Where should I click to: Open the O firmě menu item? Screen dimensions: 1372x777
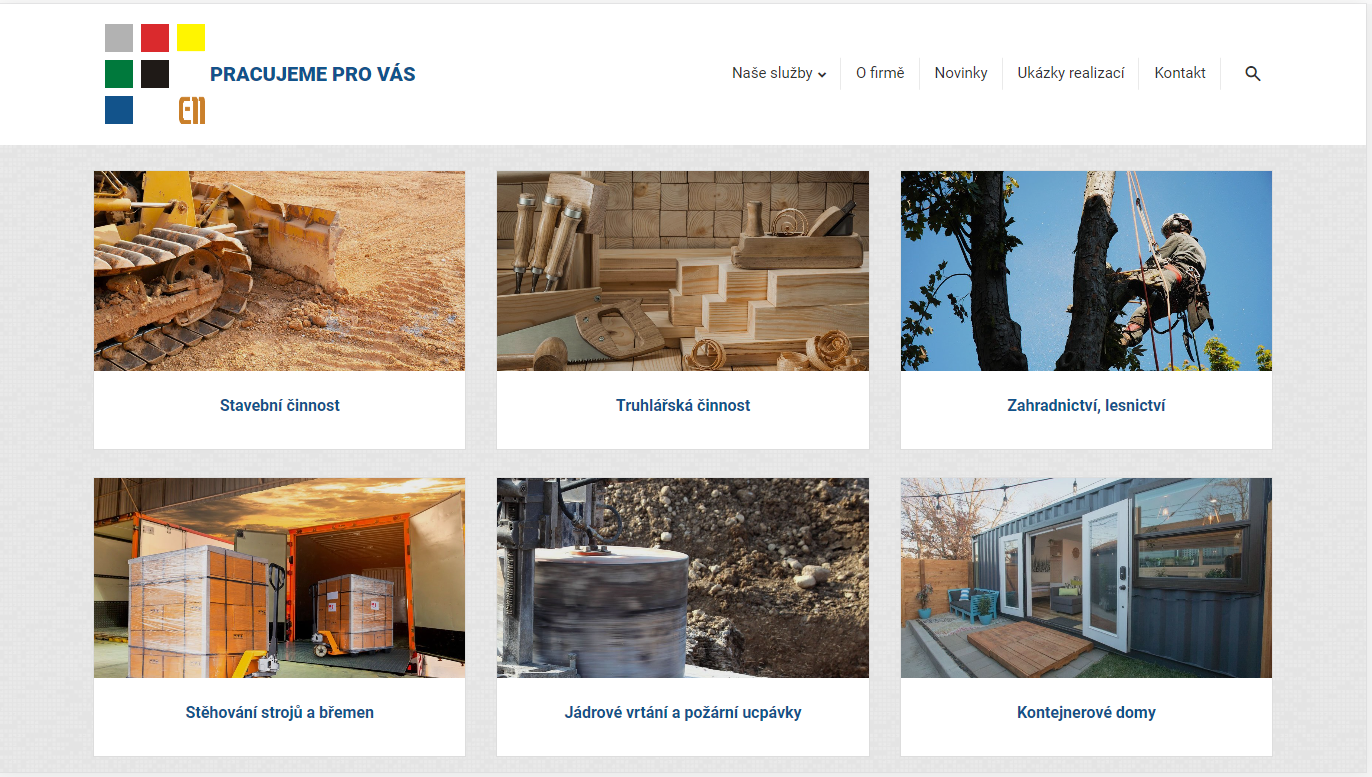880,73
